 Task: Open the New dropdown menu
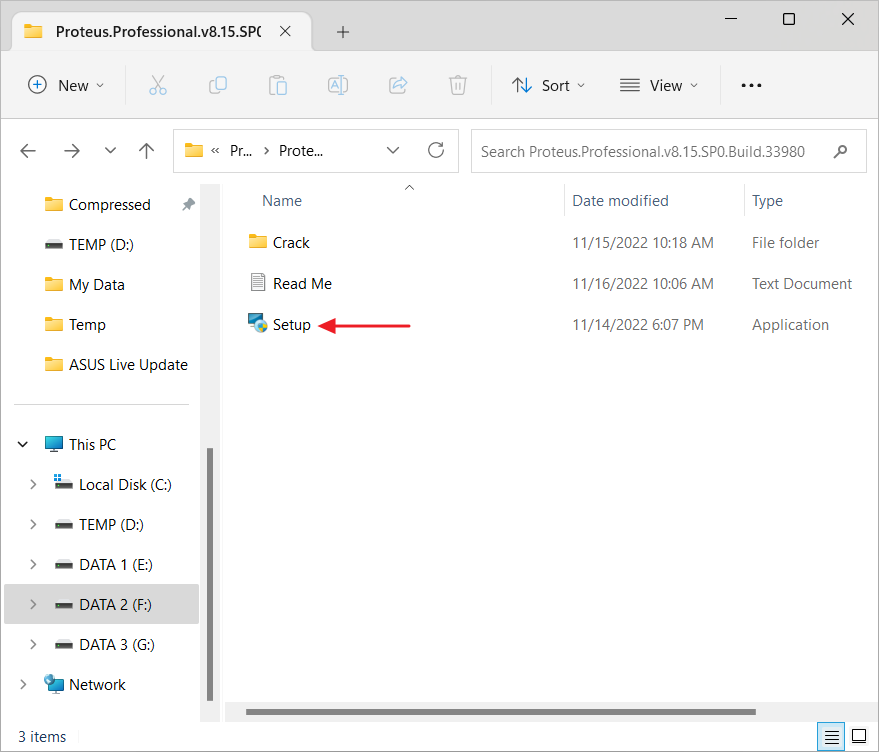coord(66,85)
